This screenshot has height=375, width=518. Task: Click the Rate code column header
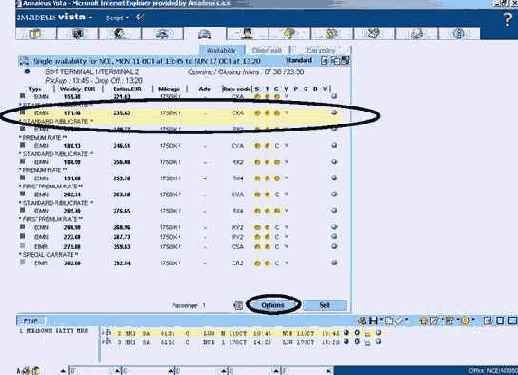click(237, 89)
